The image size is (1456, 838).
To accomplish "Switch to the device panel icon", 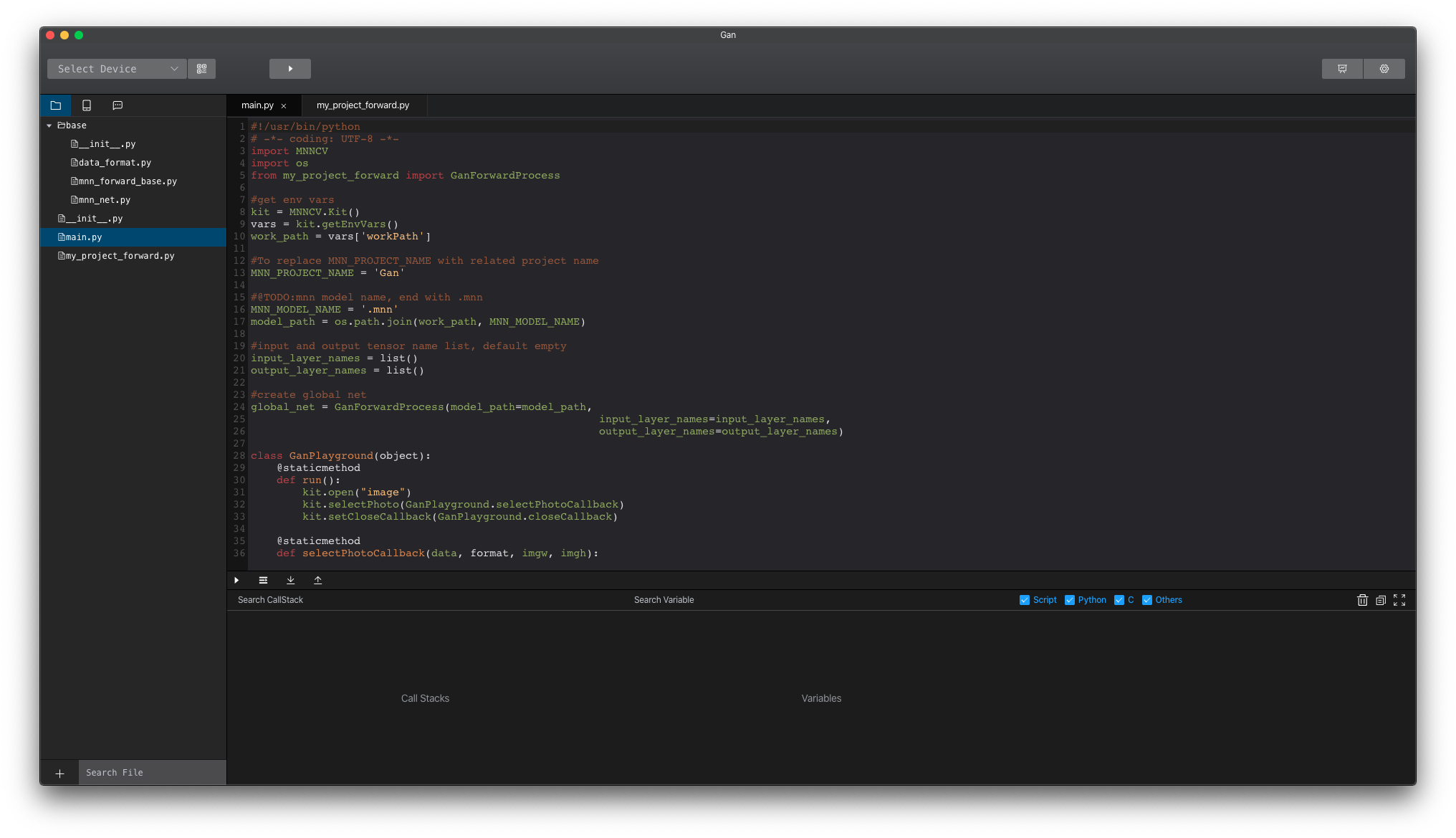I will tap(87, 105).
